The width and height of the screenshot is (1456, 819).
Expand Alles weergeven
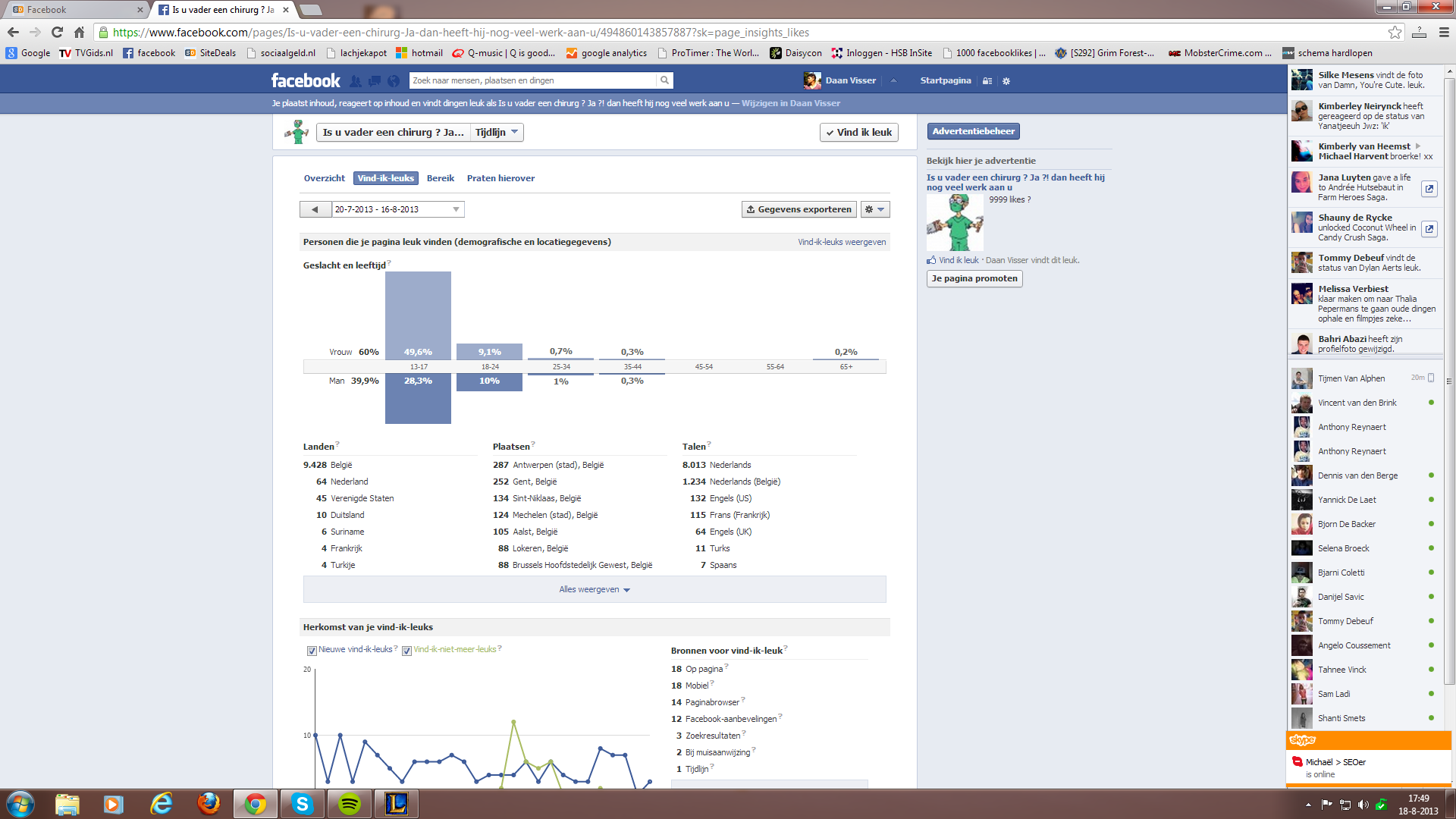(x=595, y=589)
